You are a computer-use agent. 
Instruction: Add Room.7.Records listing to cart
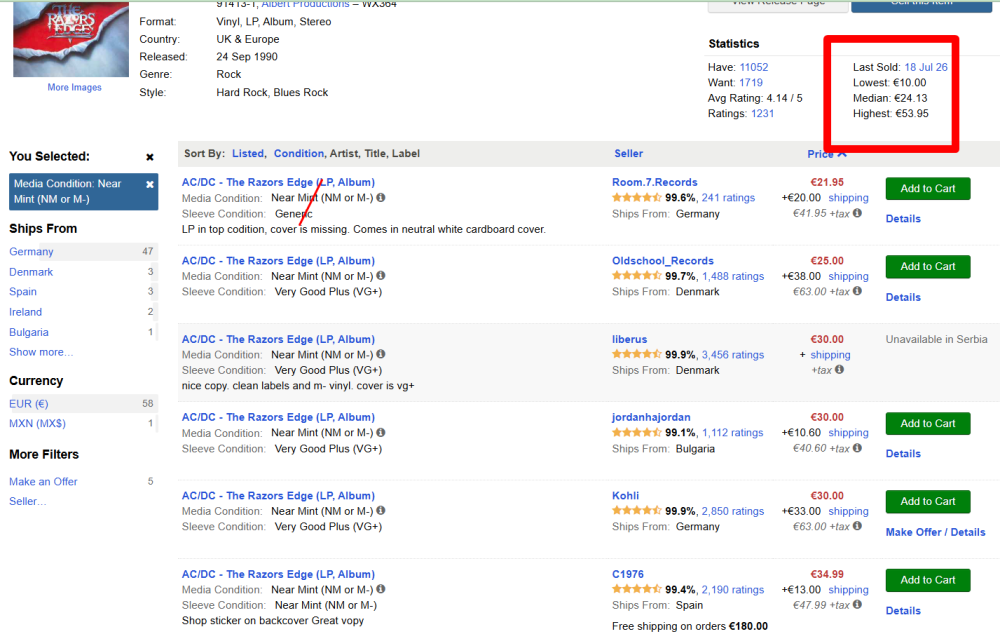[928, 189]
